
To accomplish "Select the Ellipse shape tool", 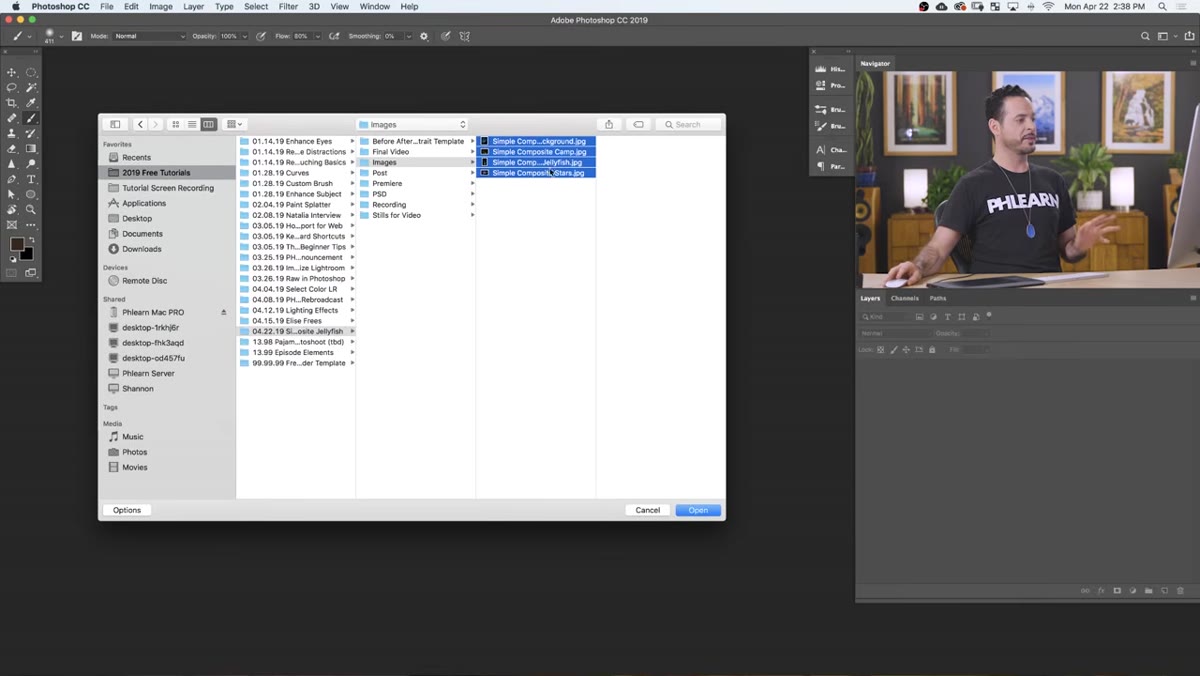I will [x=31, y=194].
